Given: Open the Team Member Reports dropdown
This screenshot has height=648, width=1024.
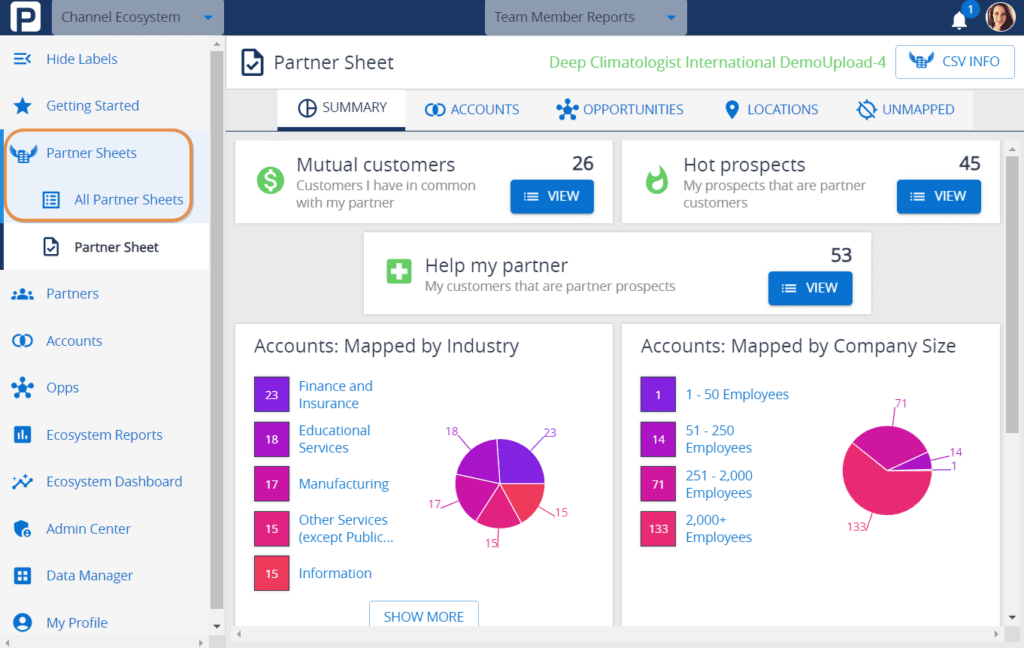Looking at the screenshot, I should (585, 17).
